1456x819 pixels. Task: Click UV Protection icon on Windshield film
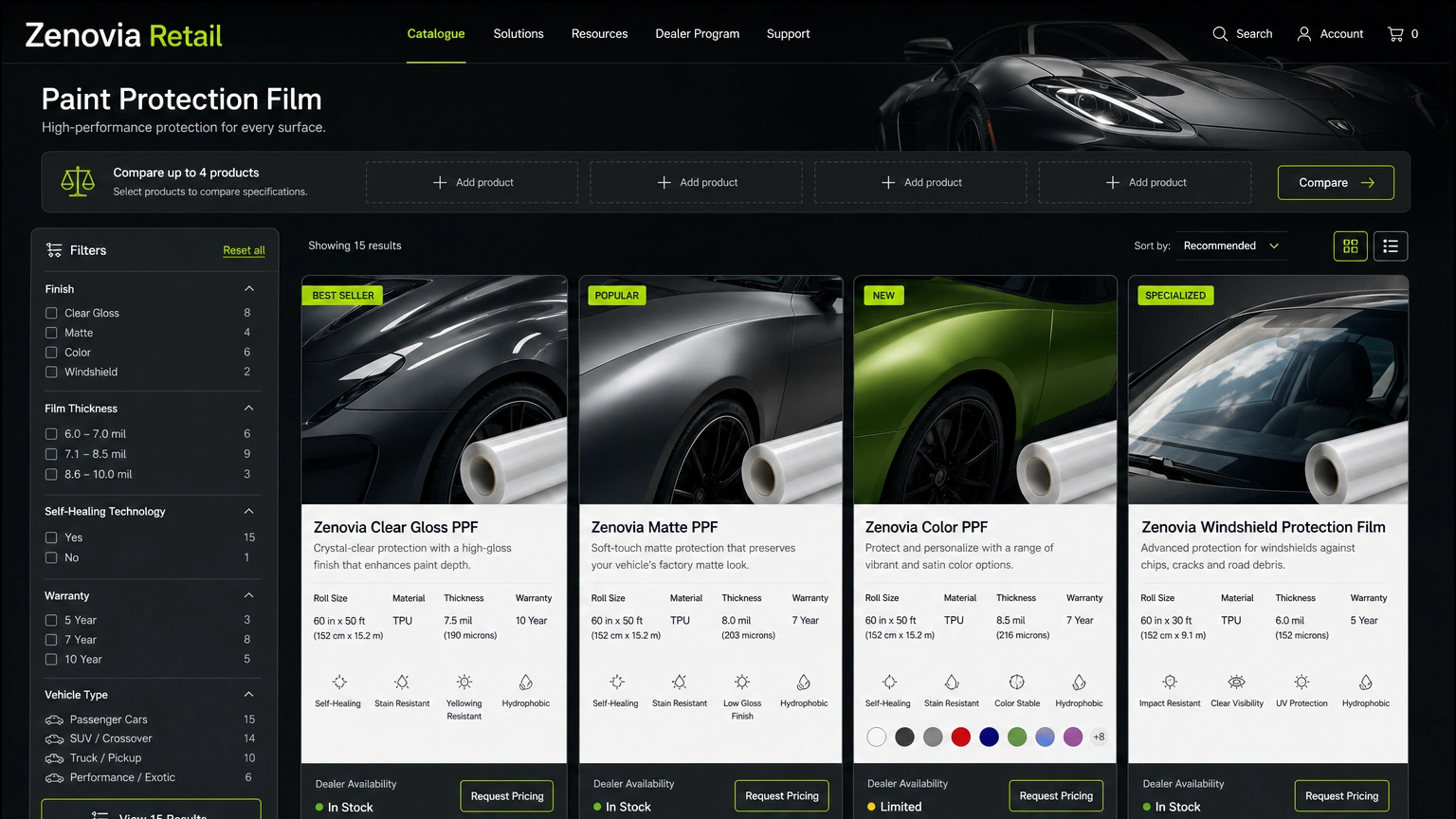pyautogui.click(x=1301, y=682)
